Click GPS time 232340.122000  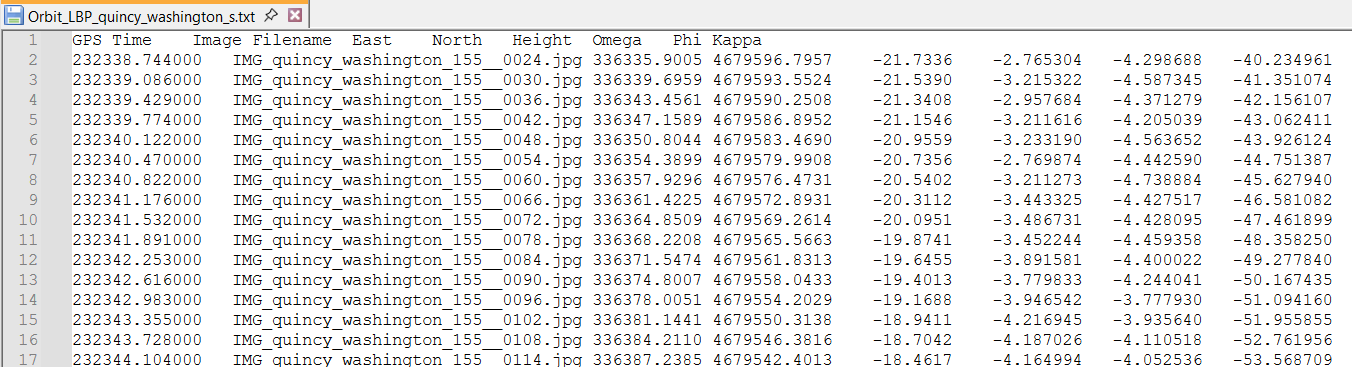(x=137, y=140)
